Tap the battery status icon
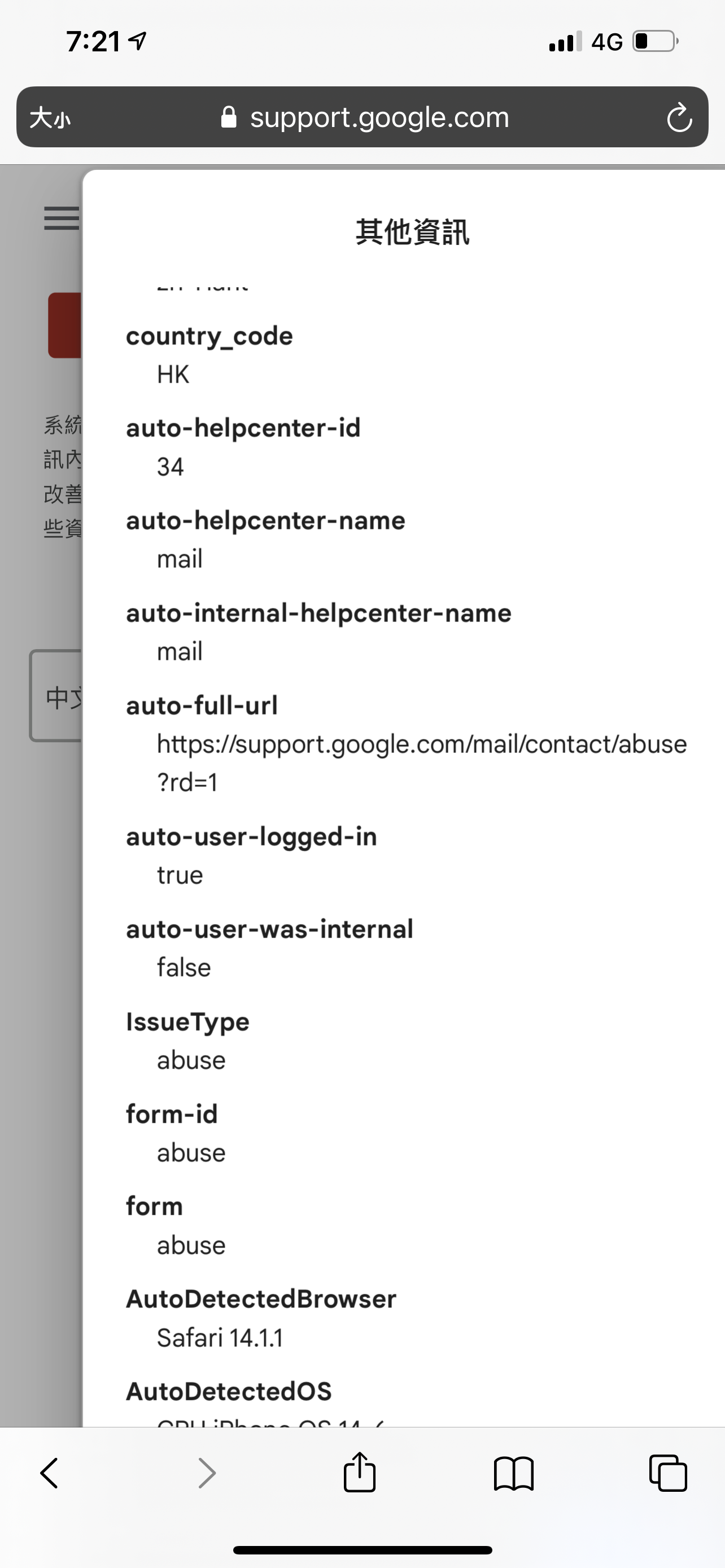Image resolution: width=725 pixels, height=1568 pixels. [x=655, y=41]
